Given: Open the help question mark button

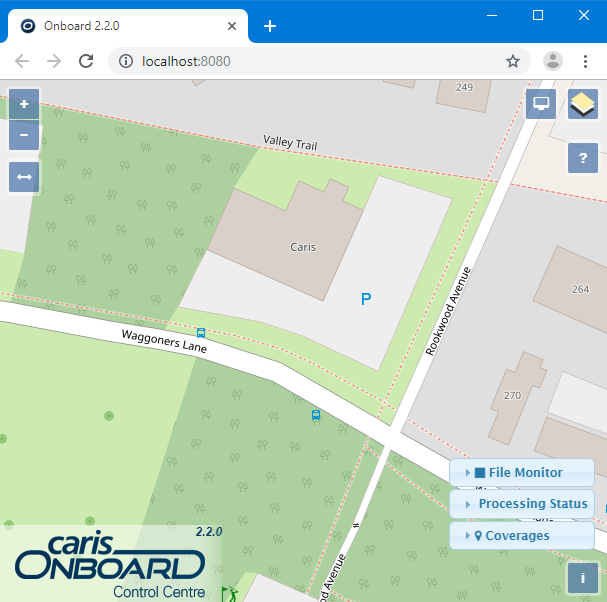Looking at the screenshot, I should click(x=582, y=157).
